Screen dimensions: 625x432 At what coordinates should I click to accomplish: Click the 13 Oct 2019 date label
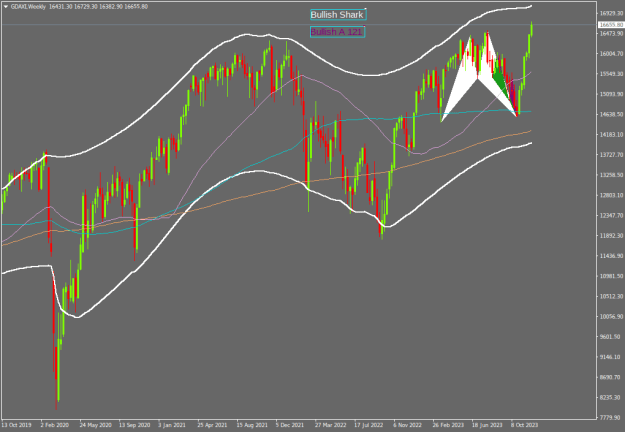tap(16, 425)
